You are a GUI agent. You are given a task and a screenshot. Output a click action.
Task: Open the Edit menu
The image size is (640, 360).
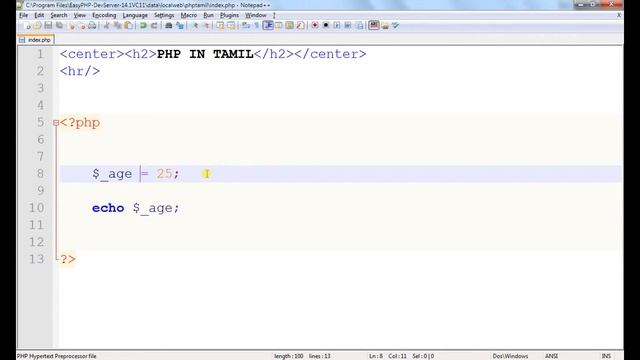(39, 15)
